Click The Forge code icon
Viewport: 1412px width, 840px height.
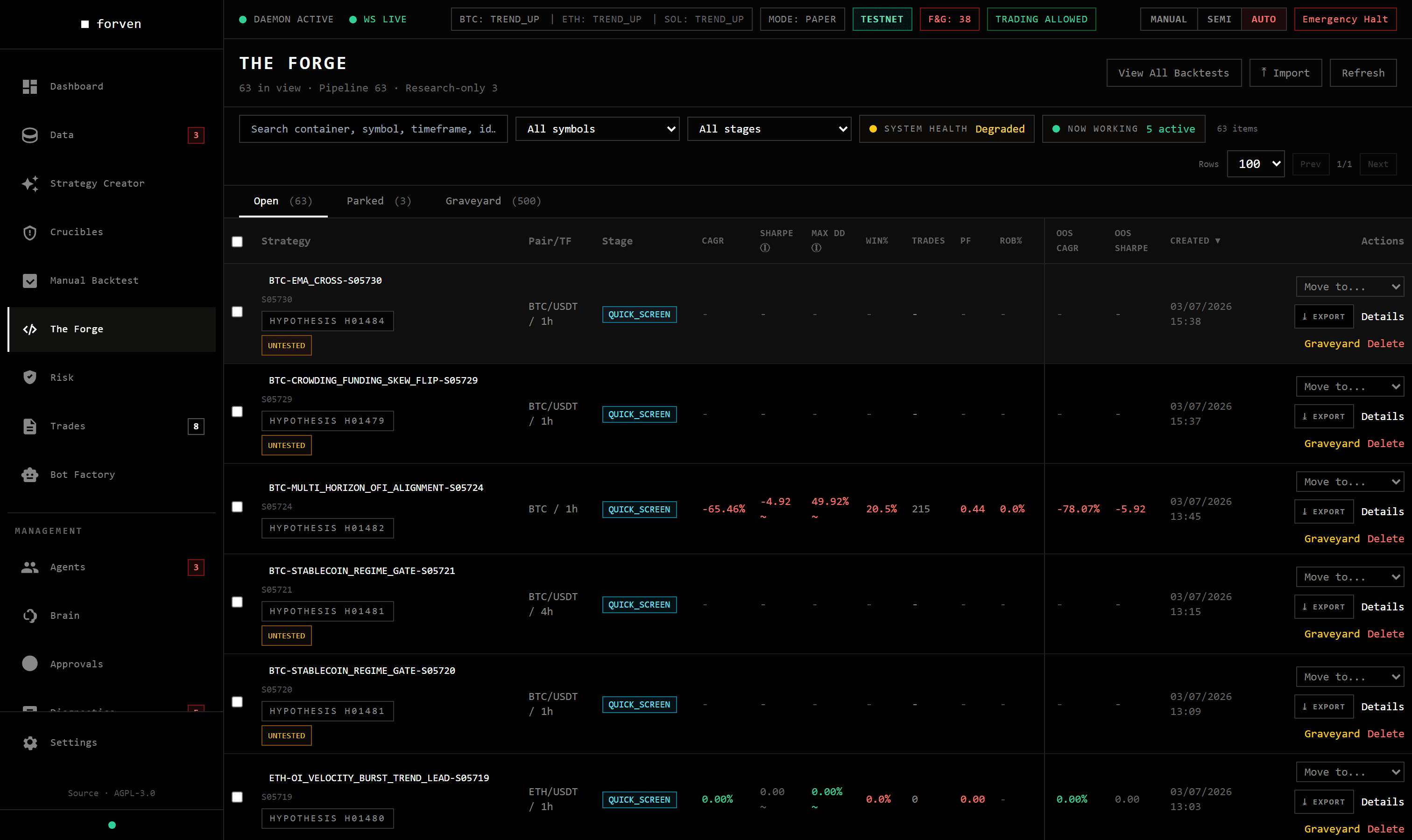[x=29, y=329]
